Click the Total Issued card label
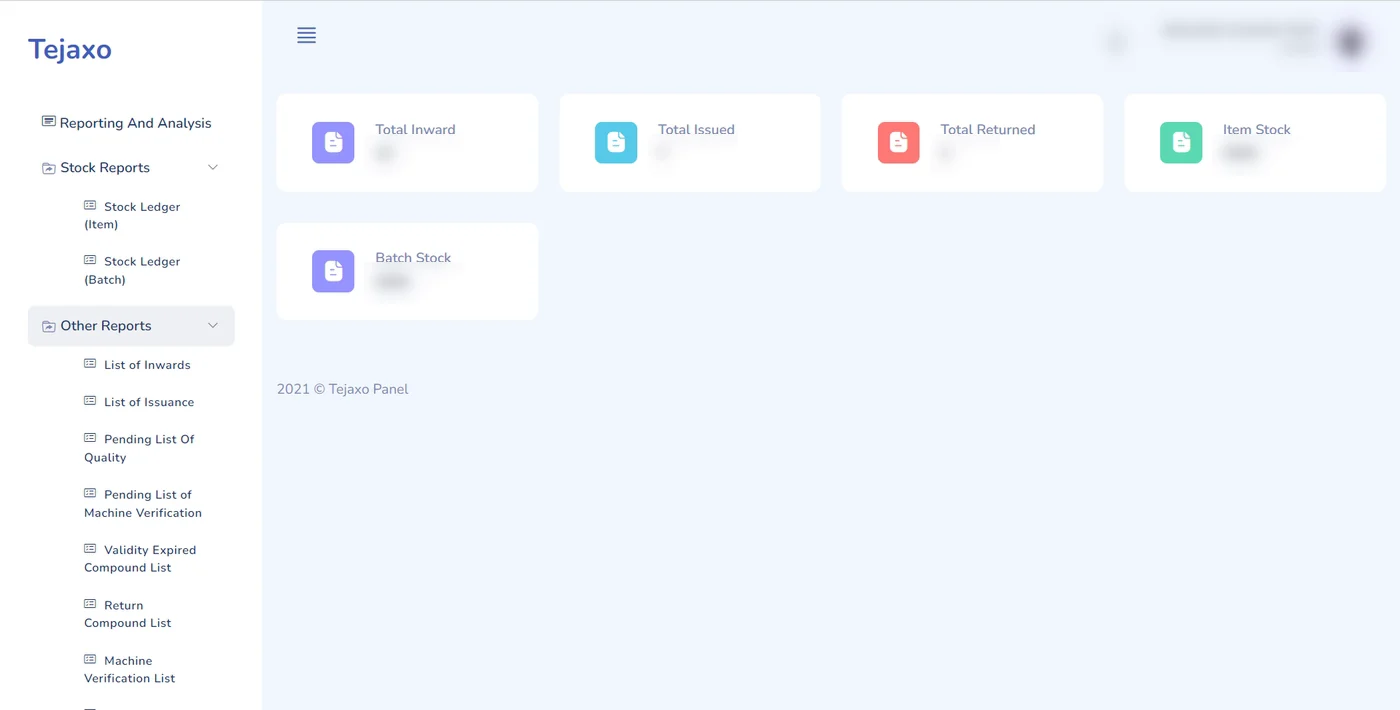Viewport: 1400px width, 710px height. 696,129
